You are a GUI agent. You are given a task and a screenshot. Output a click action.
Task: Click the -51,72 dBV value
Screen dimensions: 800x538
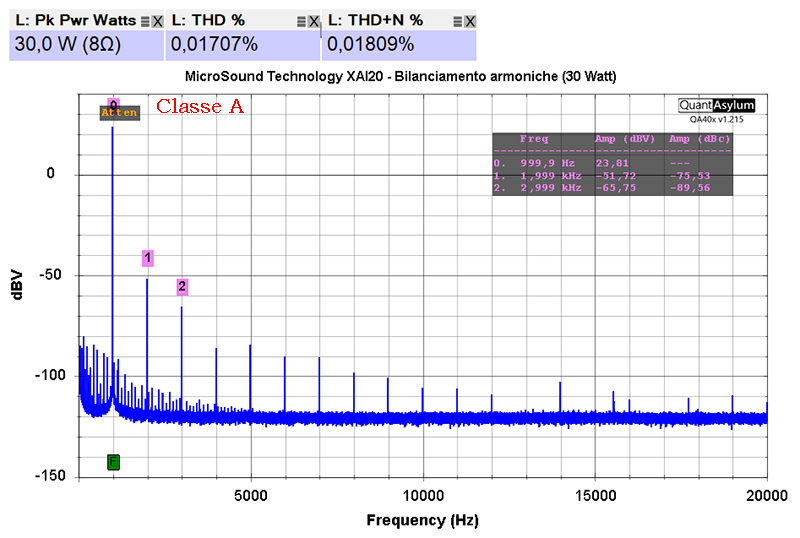[x=616, y=176]
